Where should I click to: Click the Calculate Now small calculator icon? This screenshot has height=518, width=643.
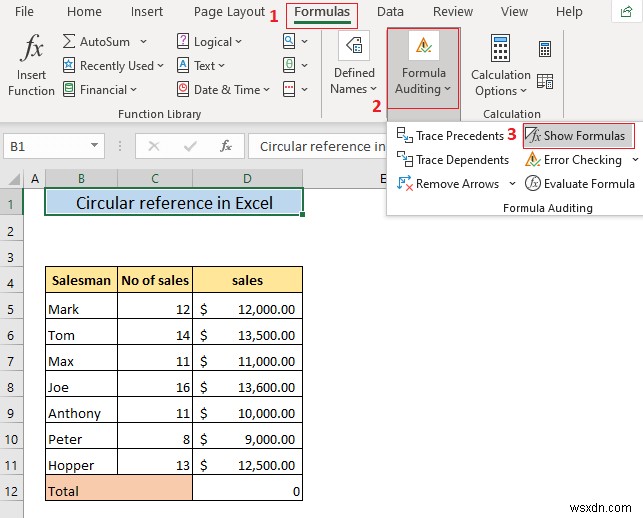[545, 49]
